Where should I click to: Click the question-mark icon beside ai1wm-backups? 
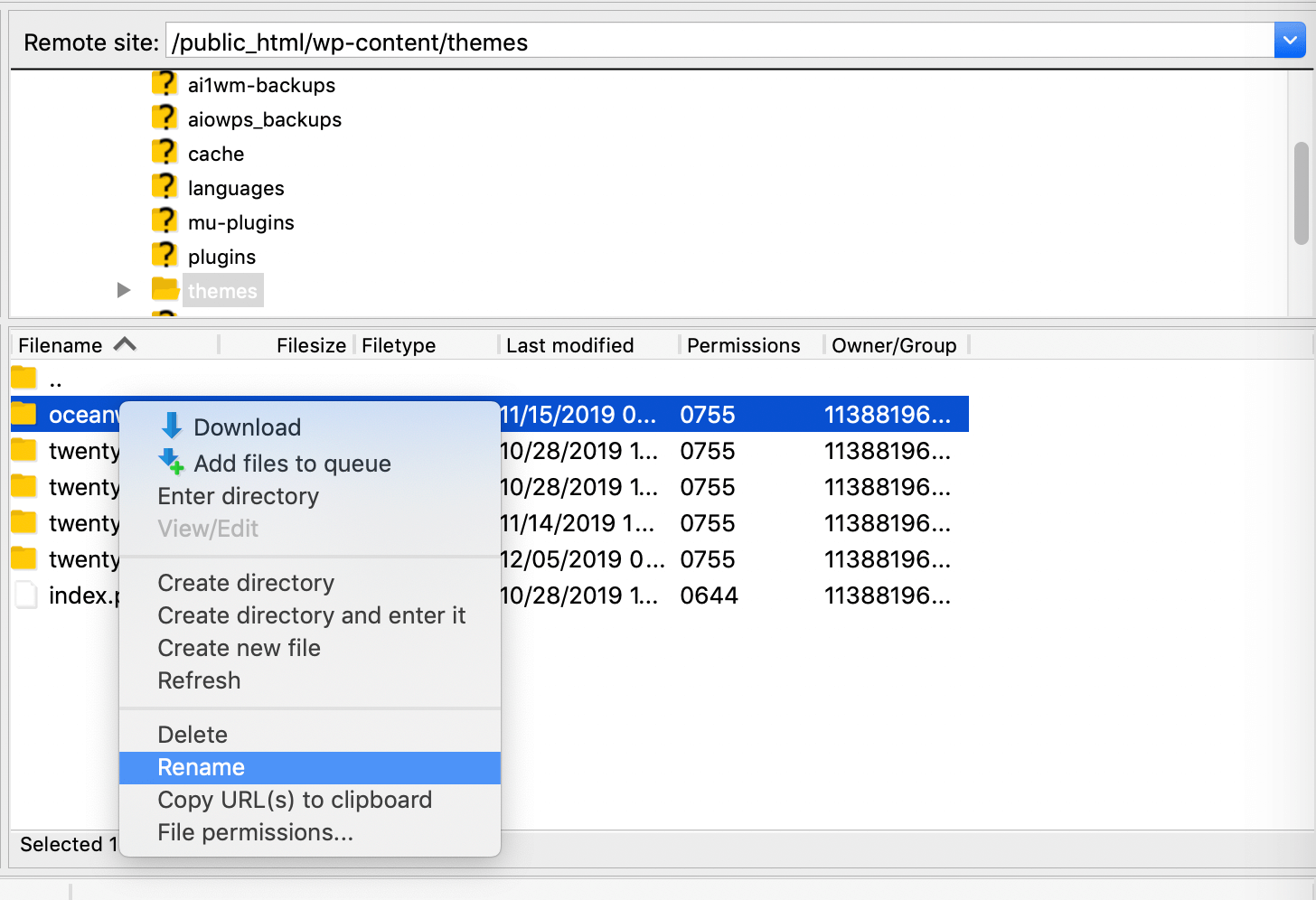[164, 83]
